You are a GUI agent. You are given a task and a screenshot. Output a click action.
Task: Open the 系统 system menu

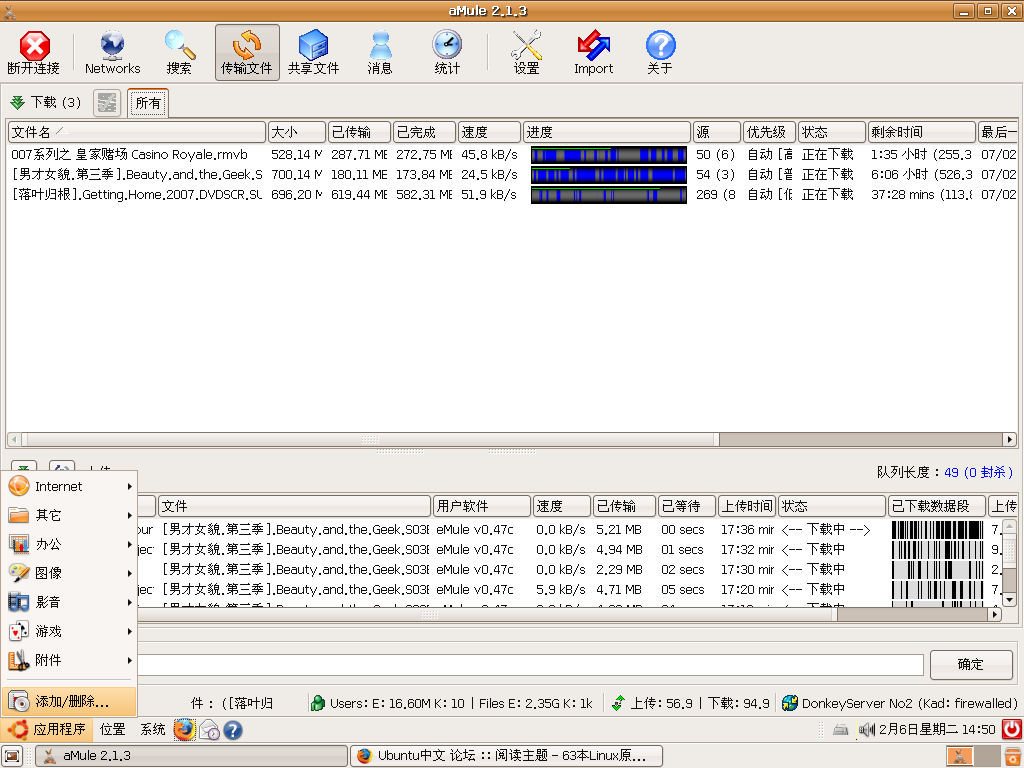pos(152,729)
